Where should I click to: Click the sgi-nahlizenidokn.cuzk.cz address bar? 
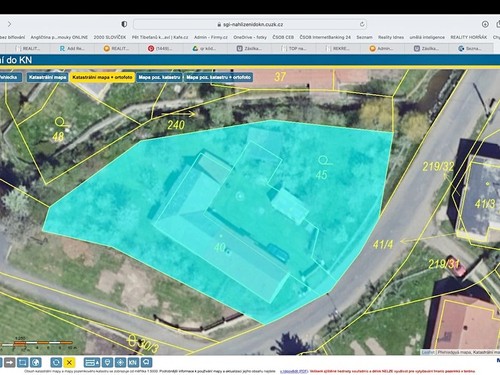[250, 24]
